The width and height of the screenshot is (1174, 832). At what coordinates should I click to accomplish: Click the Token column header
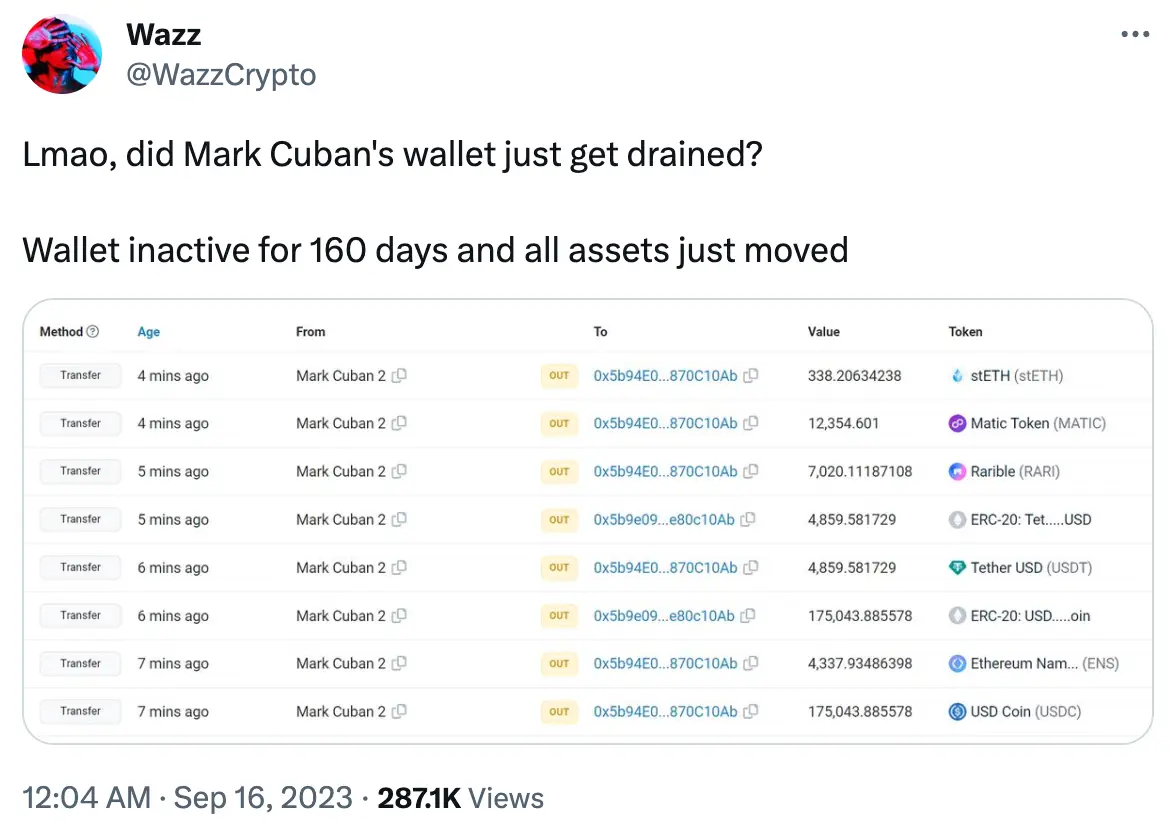click(x=965, y=331)
